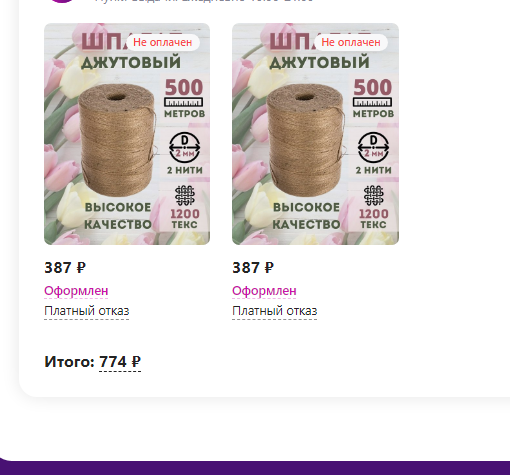The image size is (510, 475).
Task: Click the 1200 текс weave icon in first image
Action: [185, 195]
